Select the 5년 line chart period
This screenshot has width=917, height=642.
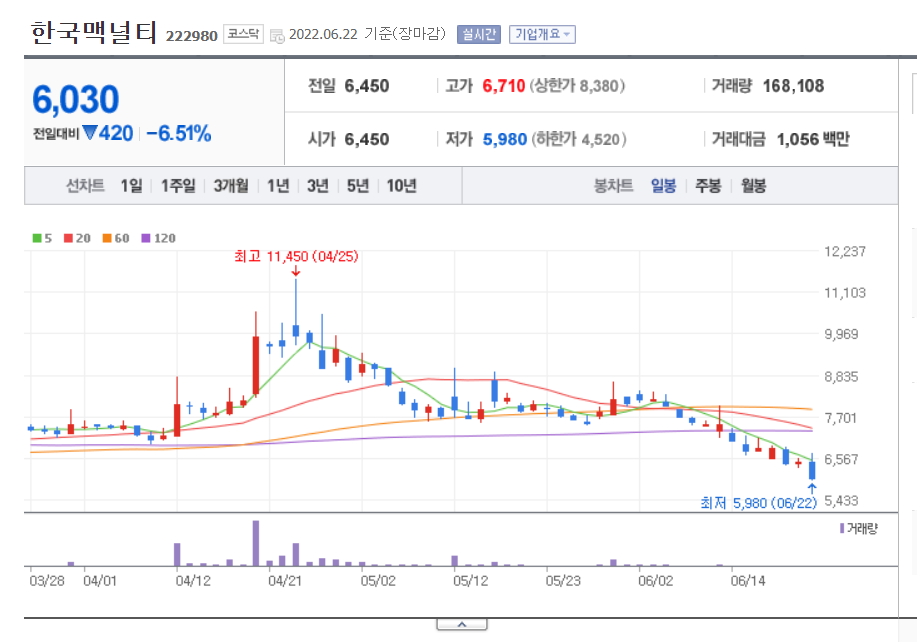(358, 186)
